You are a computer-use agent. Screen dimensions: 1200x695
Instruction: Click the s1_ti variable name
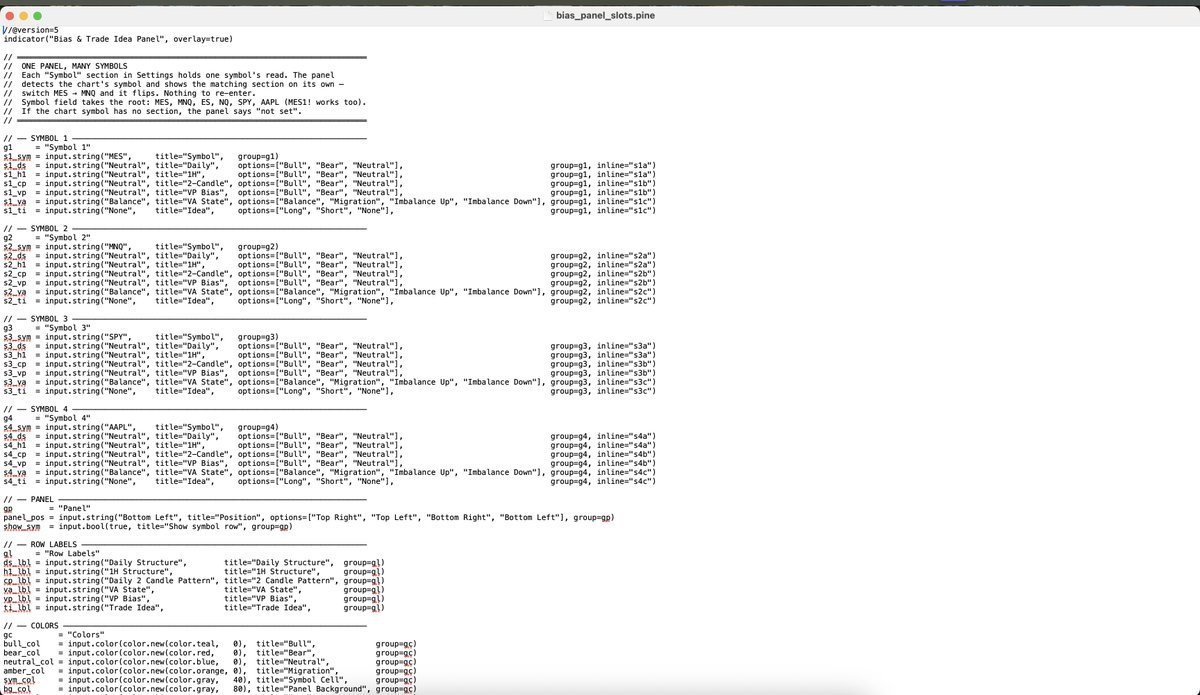(x=16, y=211)
